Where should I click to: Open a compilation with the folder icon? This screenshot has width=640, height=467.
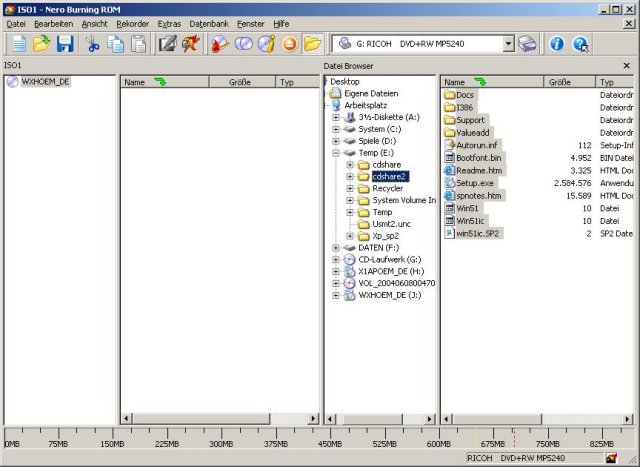coord(42,44)
